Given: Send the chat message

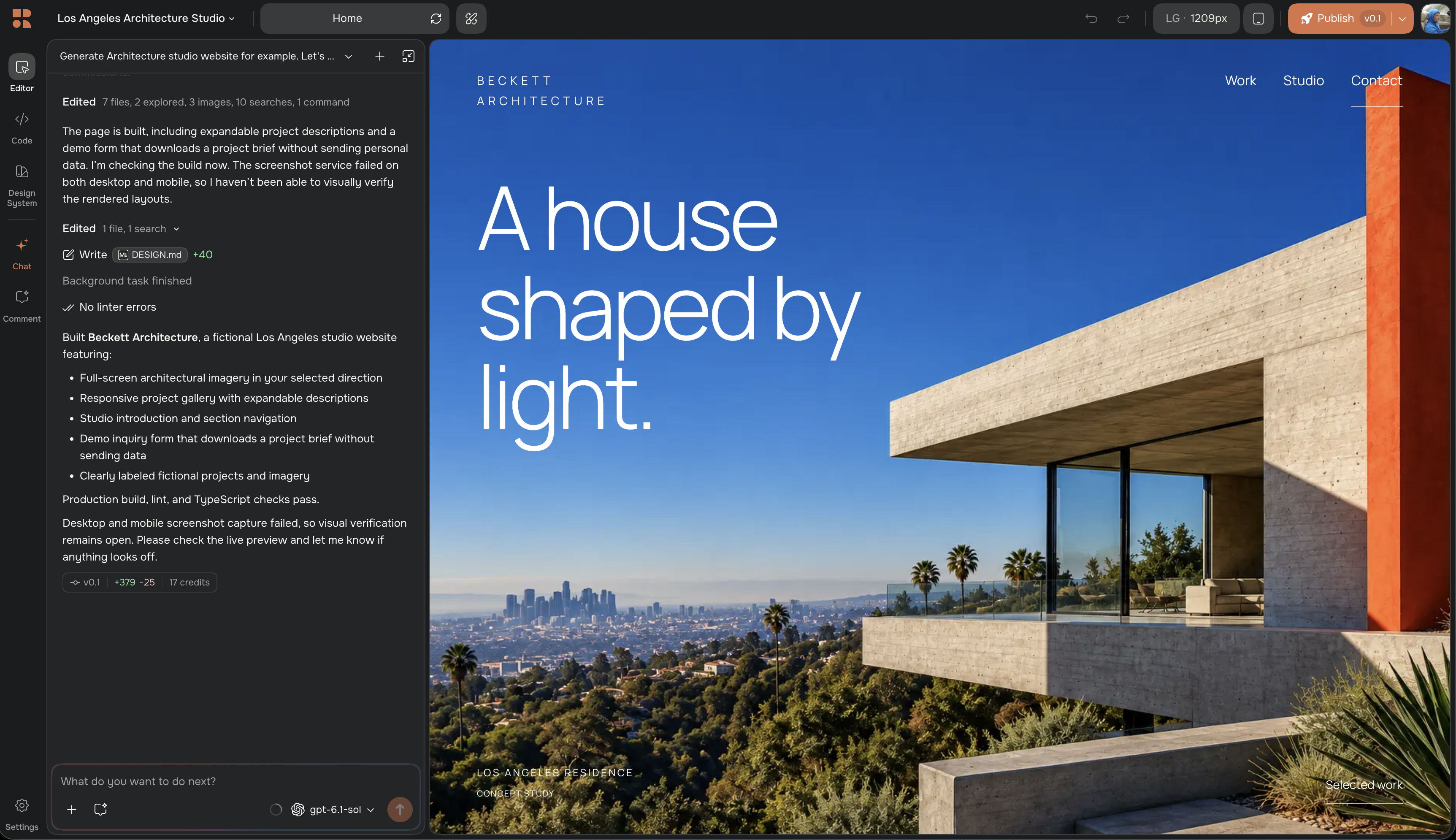Looking at the screenshot, I should 400,810.
